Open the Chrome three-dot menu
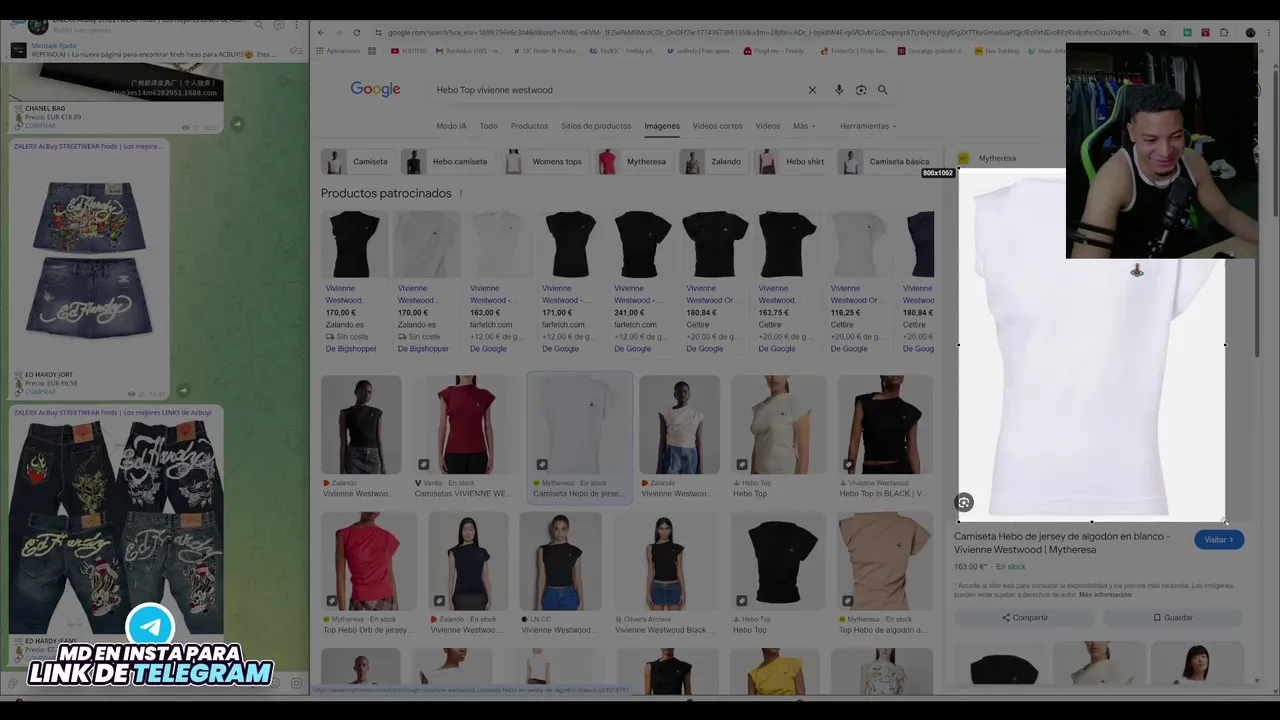The width and height of the screenshot is (1280, 720). tap(1269, 32)
